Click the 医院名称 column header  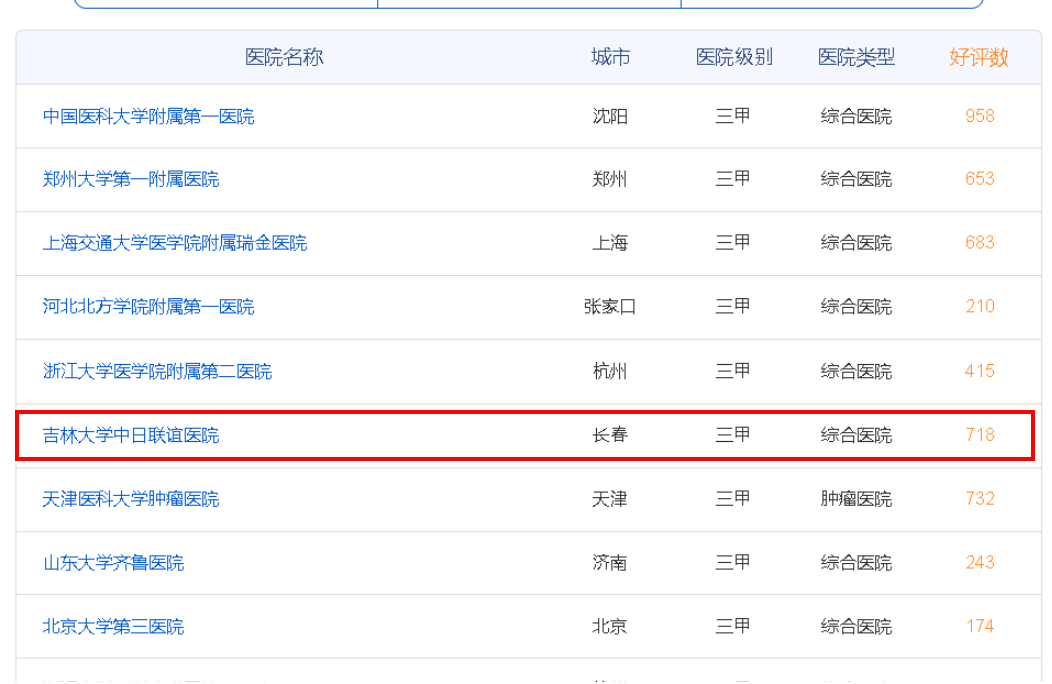click(x=284, y=57)
